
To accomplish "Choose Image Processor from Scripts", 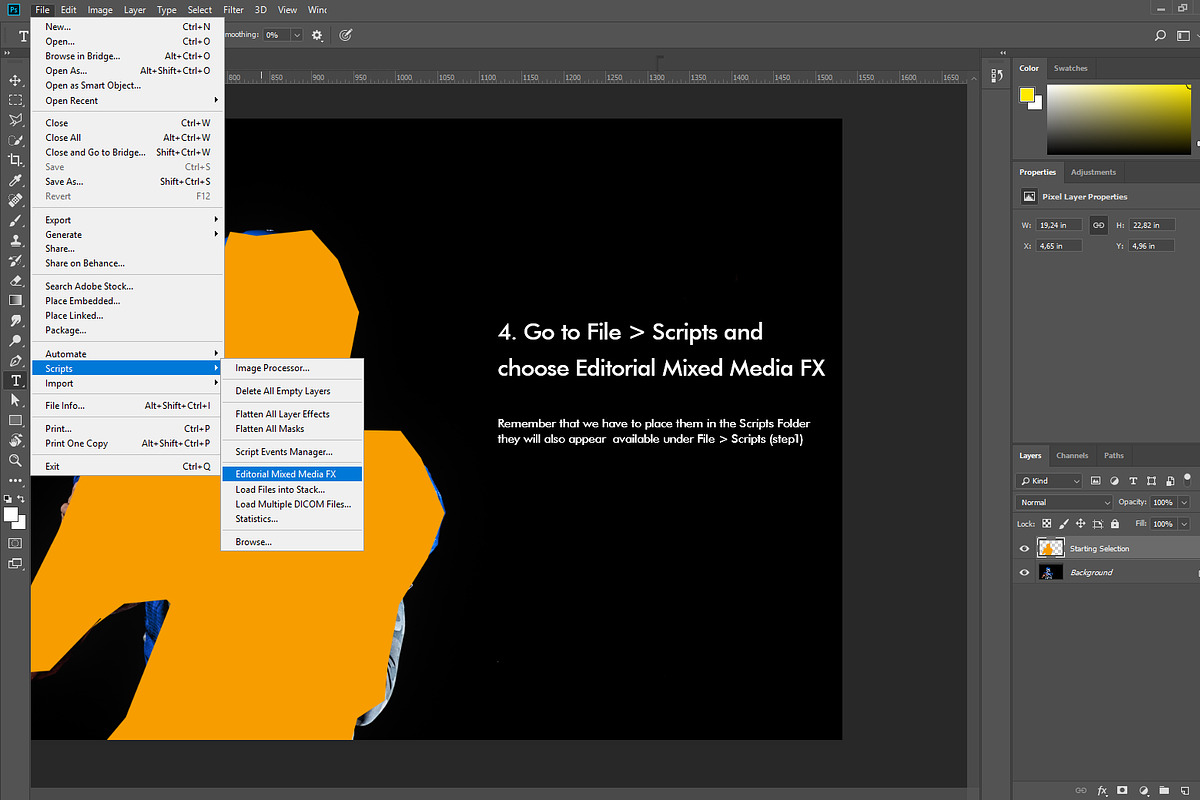I will pyautogui.click(x=292, y=368).
